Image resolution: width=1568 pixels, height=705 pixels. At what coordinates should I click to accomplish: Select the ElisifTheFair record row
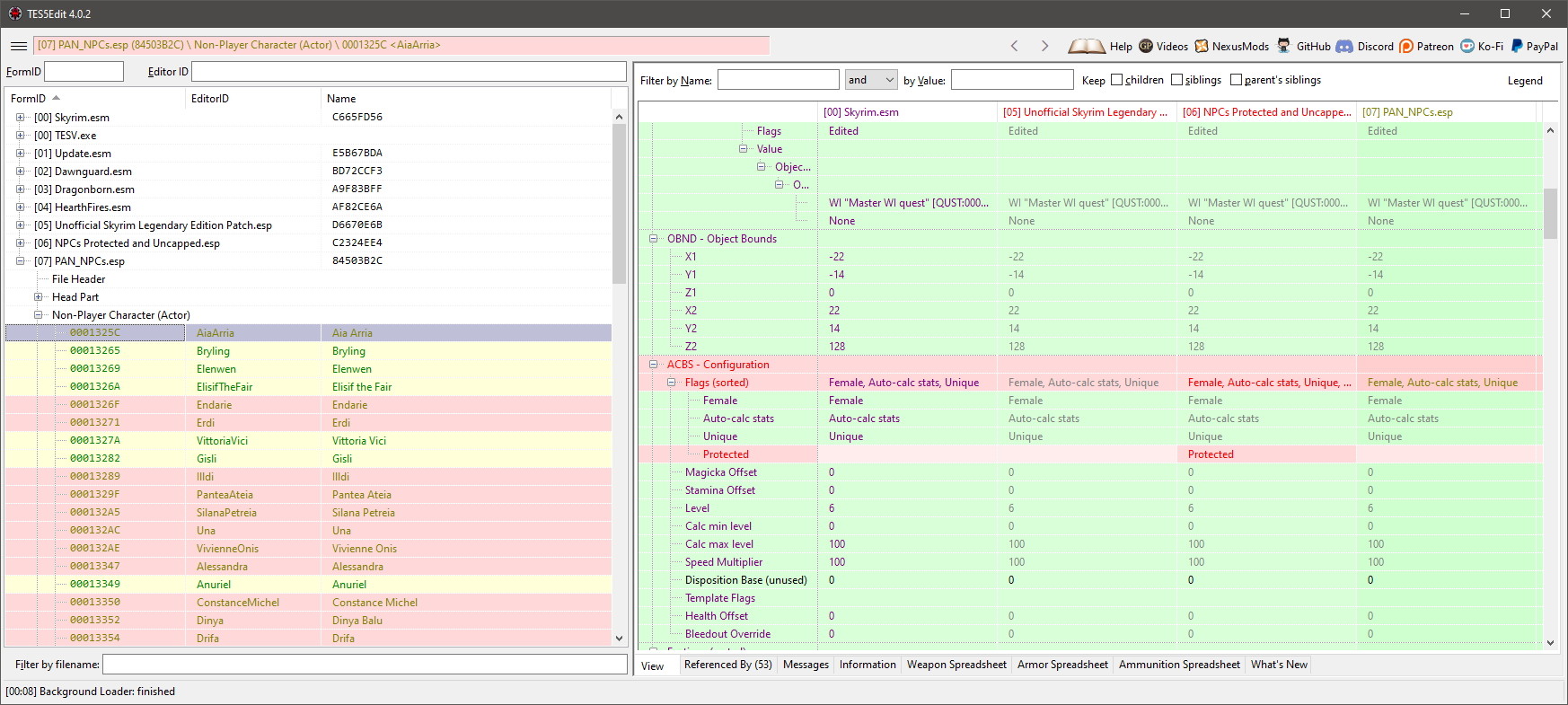pos(225,387)
